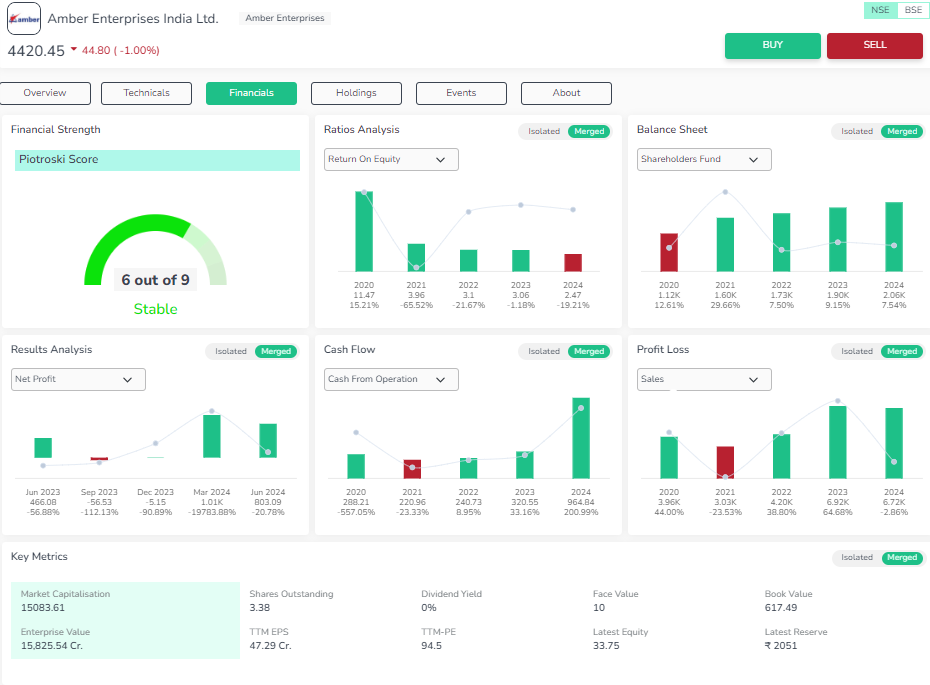
Task: Click the green BUY button
Action: 773,46
